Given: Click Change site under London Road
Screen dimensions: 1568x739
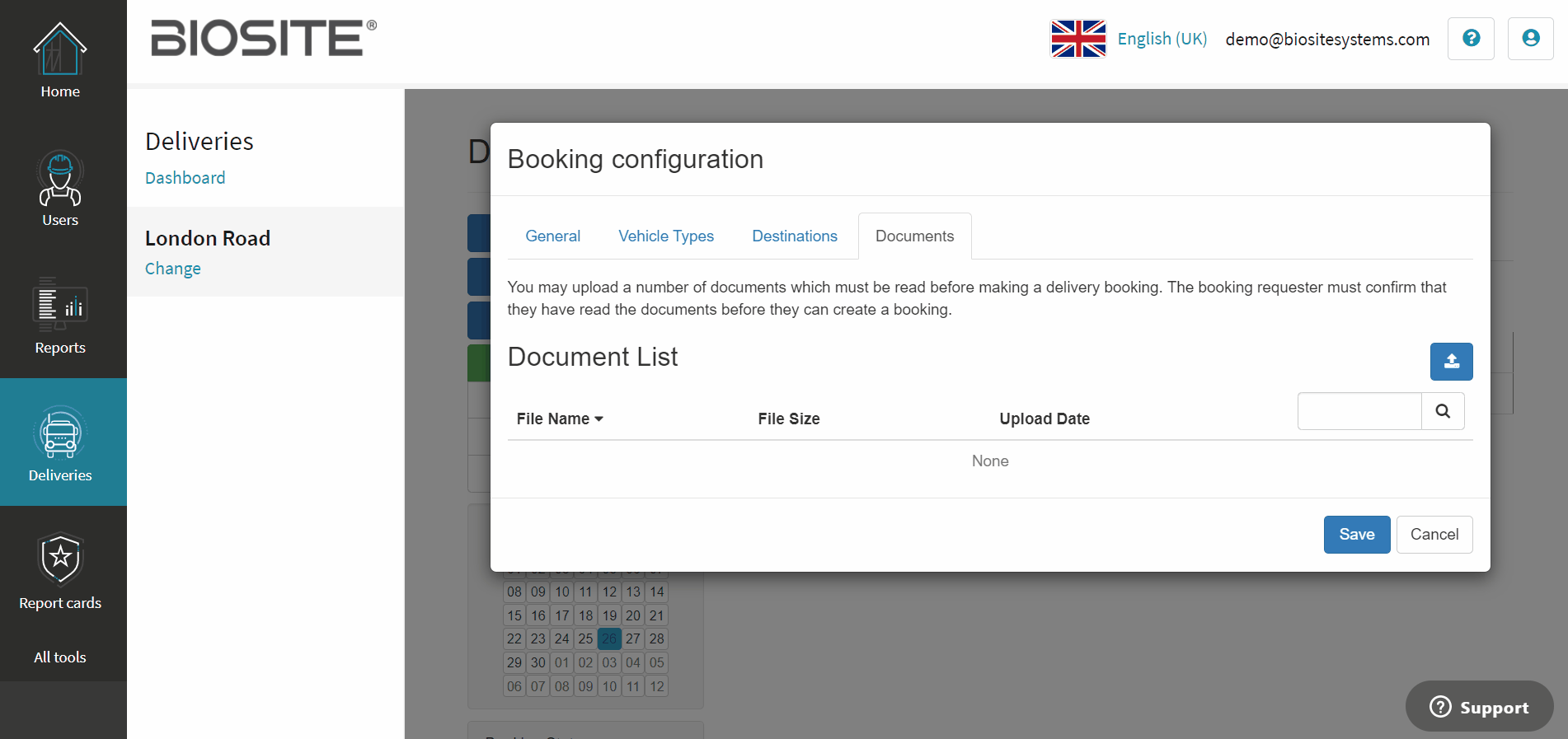Looking at the screenshot, I should click(x=173, y=269).
